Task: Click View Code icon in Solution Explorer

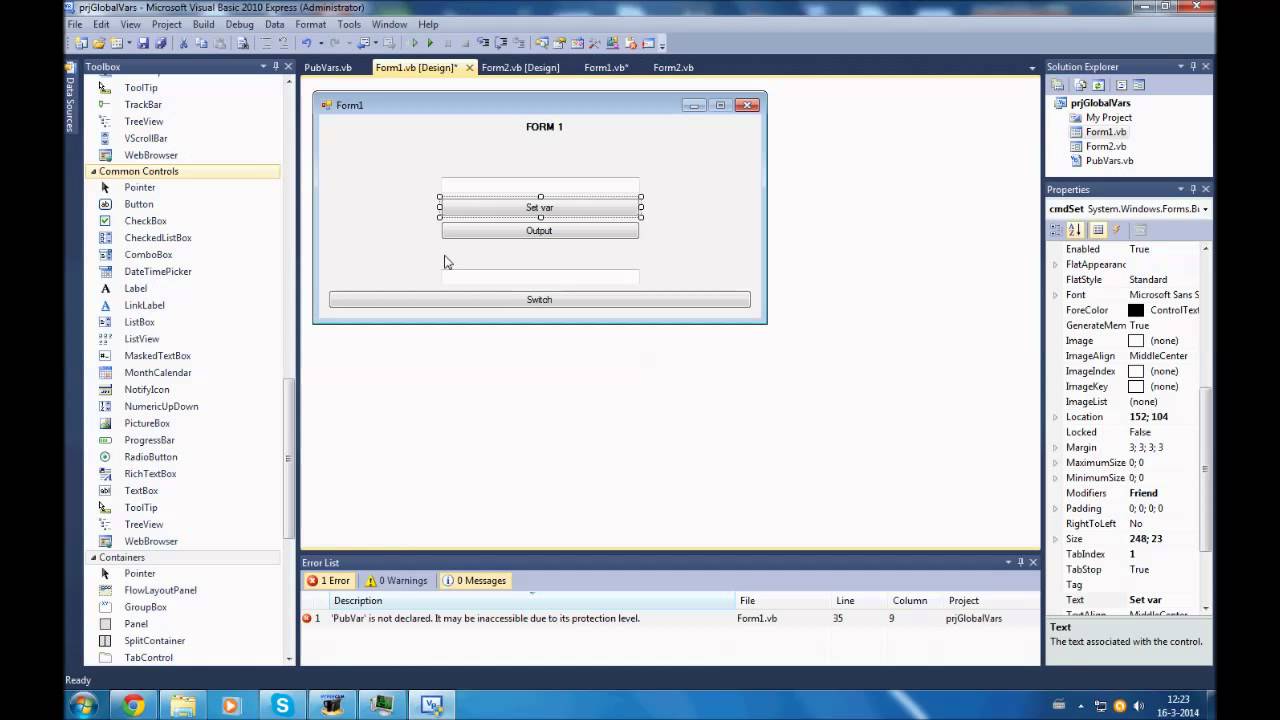Action: (x=1121, y=85)
